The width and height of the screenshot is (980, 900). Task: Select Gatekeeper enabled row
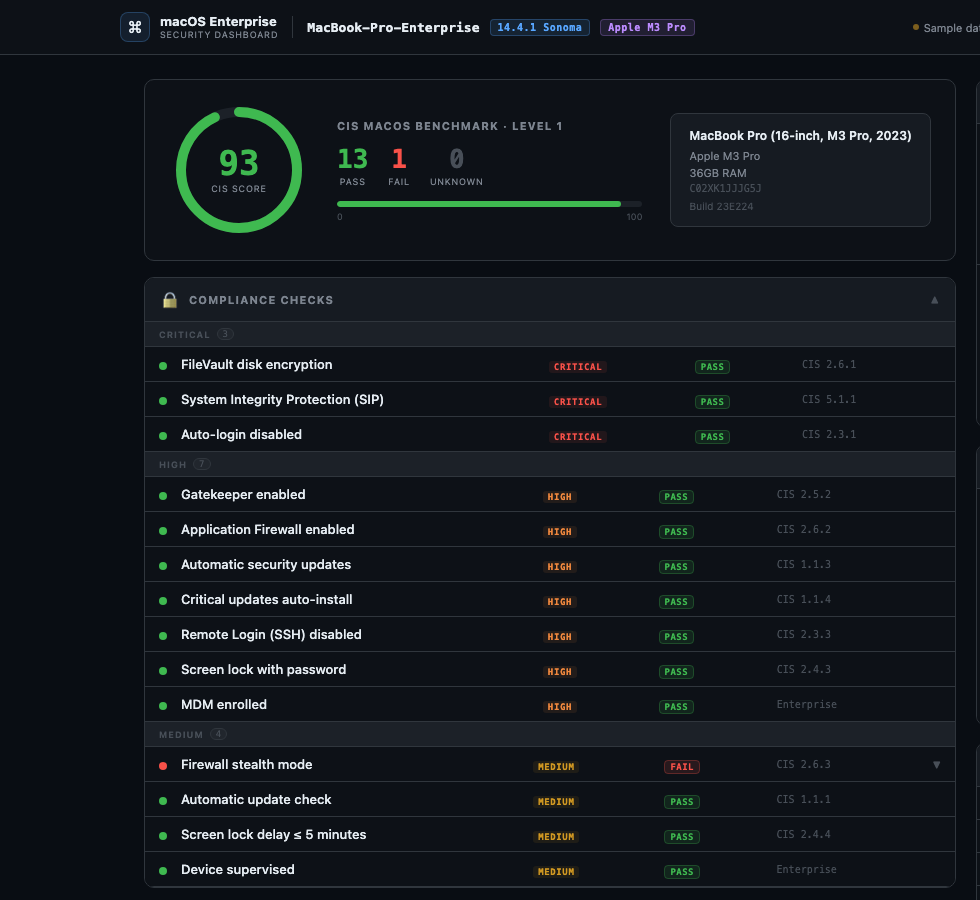click(x=549, y=494)
